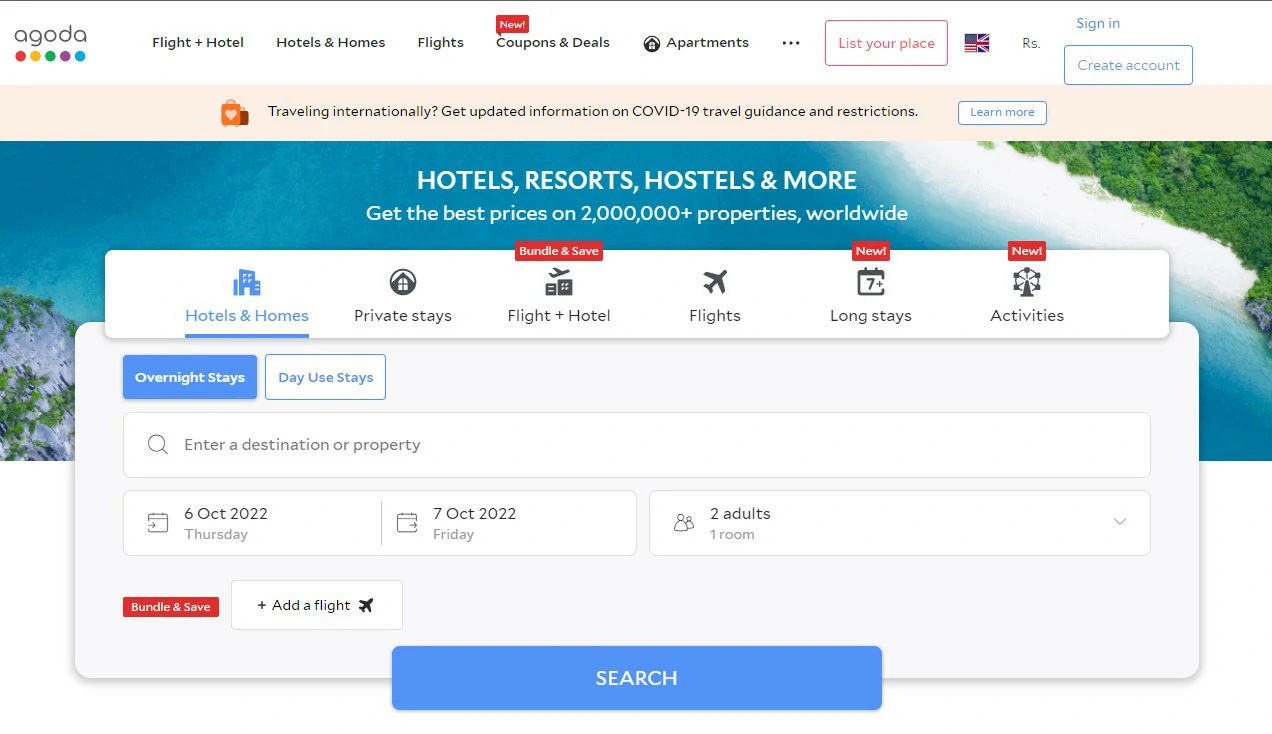This screenshot has height=734, width=1272.
Task: Open the Rs. currency selector
Action: [1031, 43]
